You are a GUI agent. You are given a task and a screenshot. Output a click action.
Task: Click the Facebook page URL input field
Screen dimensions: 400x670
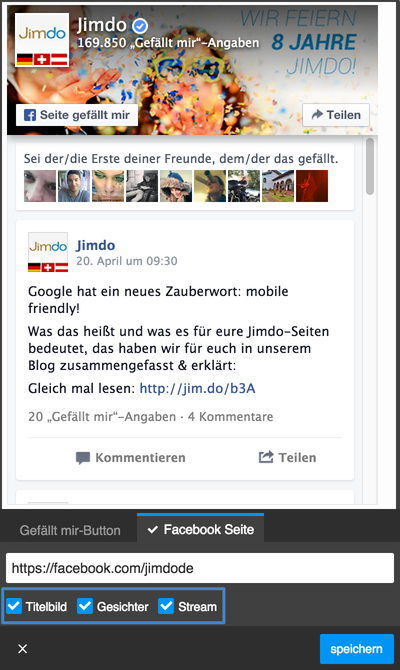[200, 568]
